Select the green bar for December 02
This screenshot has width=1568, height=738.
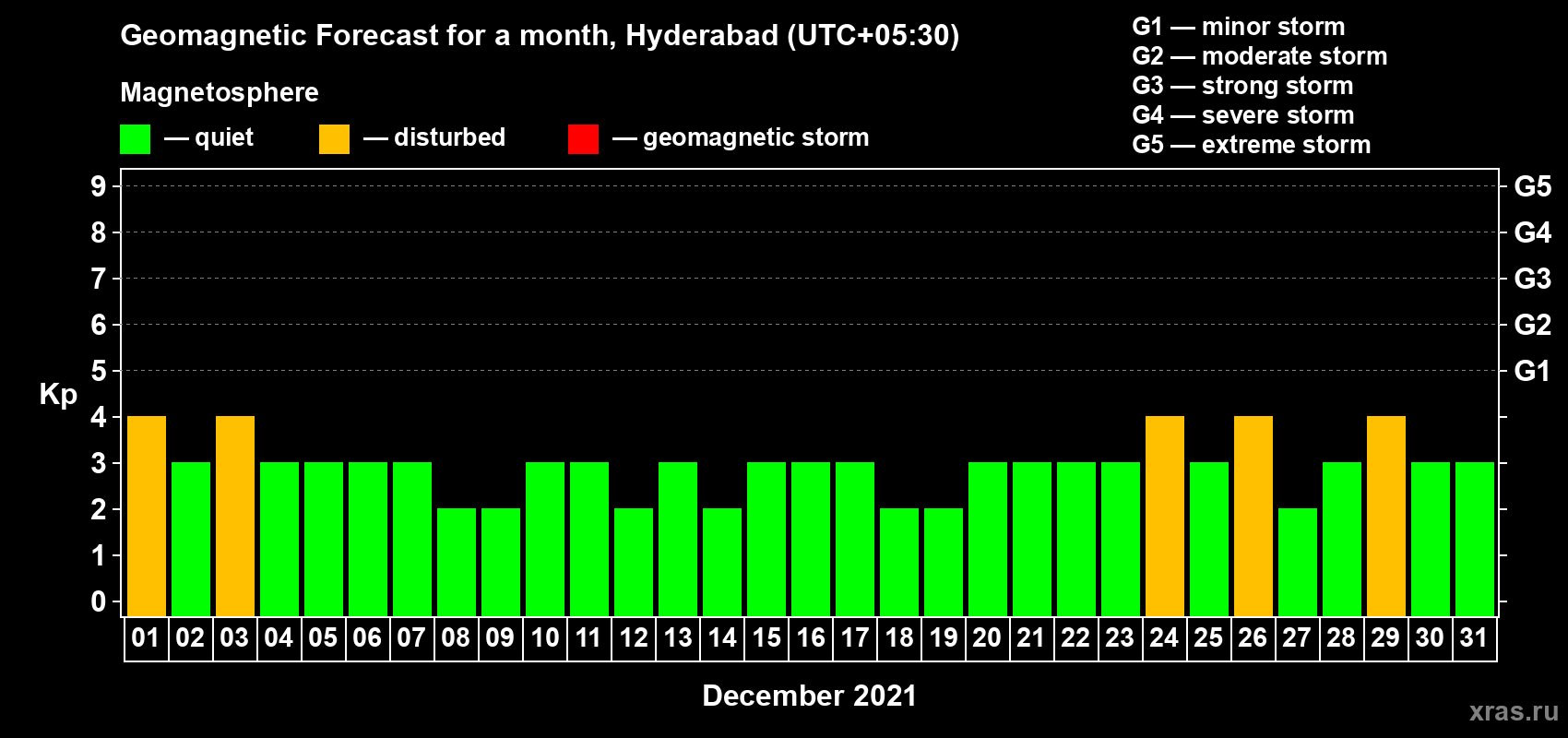click(x=191, y=539)
